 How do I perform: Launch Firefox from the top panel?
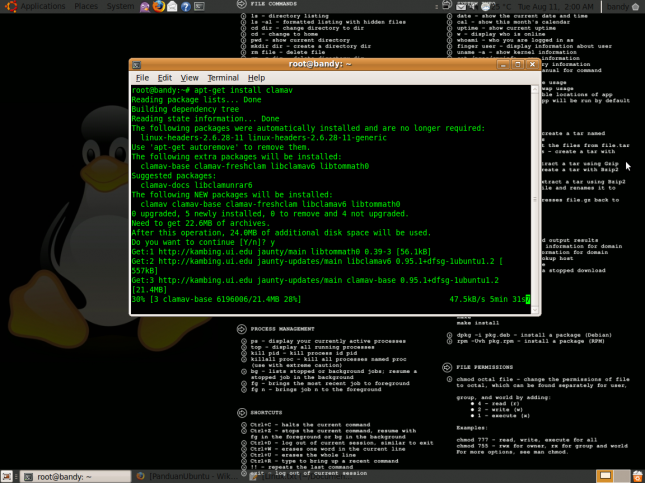tap(158, 7)
